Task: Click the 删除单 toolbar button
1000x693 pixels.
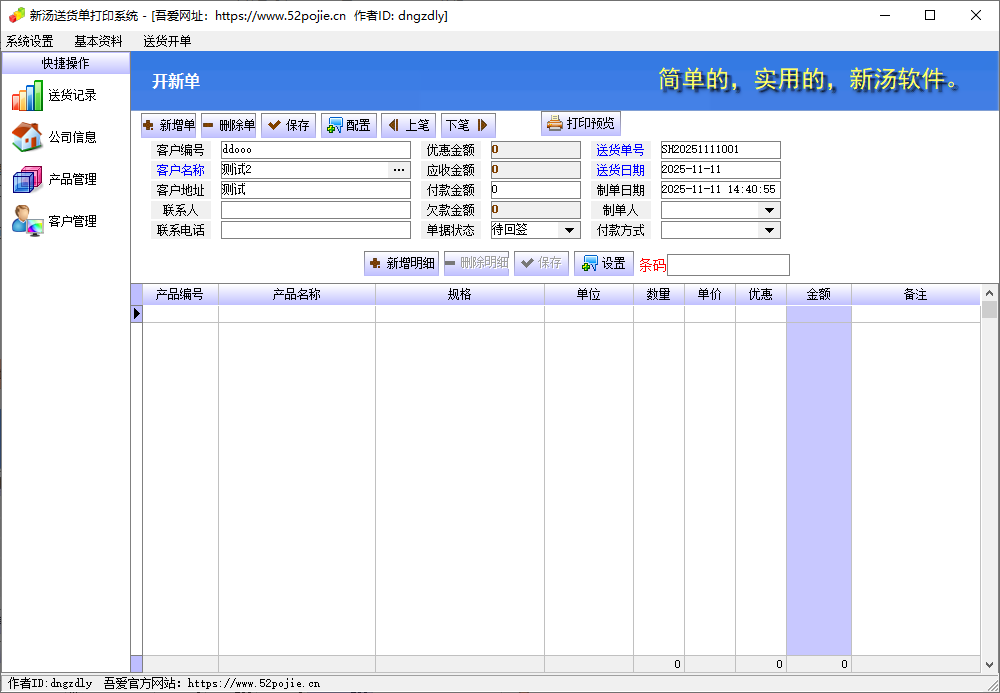Action: coord(228,125)
